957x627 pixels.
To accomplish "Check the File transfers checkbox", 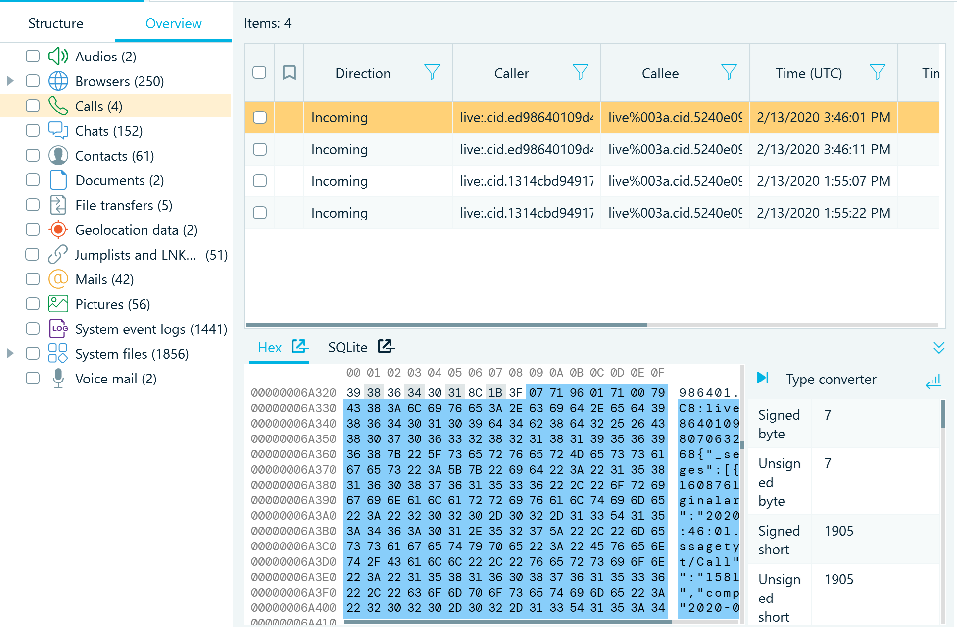I will (33, 205).
